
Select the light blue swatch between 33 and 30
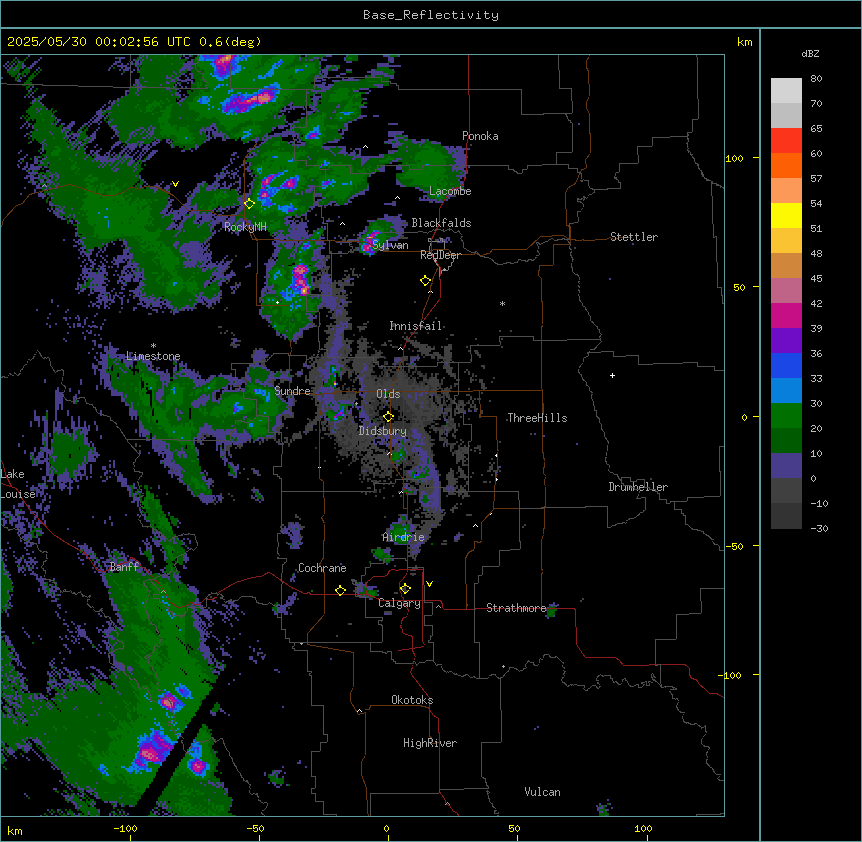click(x=786, y=391)
